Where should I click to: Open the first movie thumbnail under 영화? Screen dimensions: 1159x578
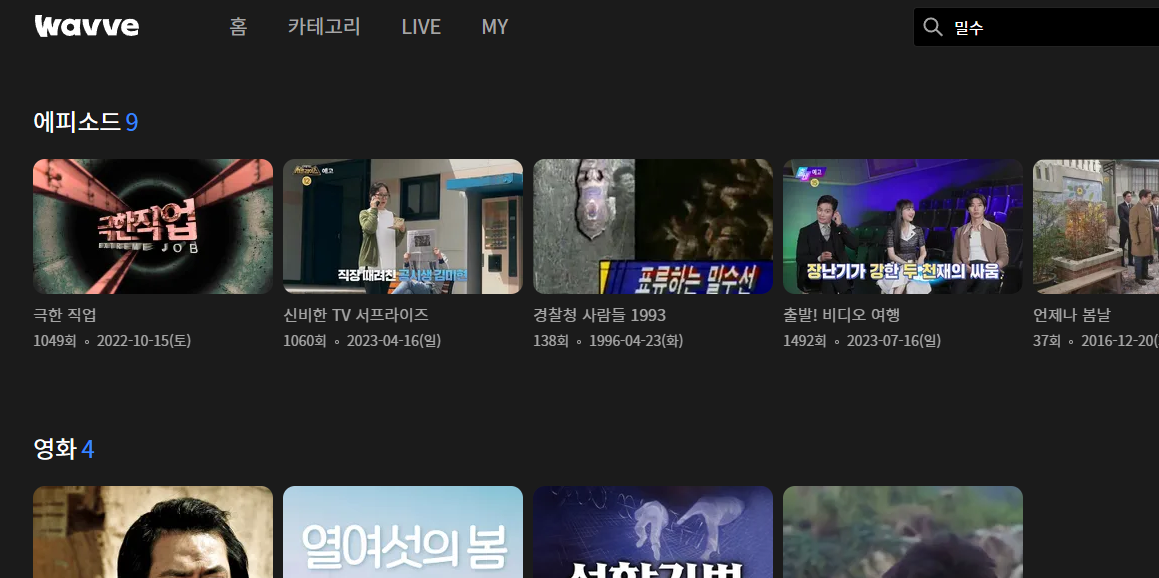(152, 532)
